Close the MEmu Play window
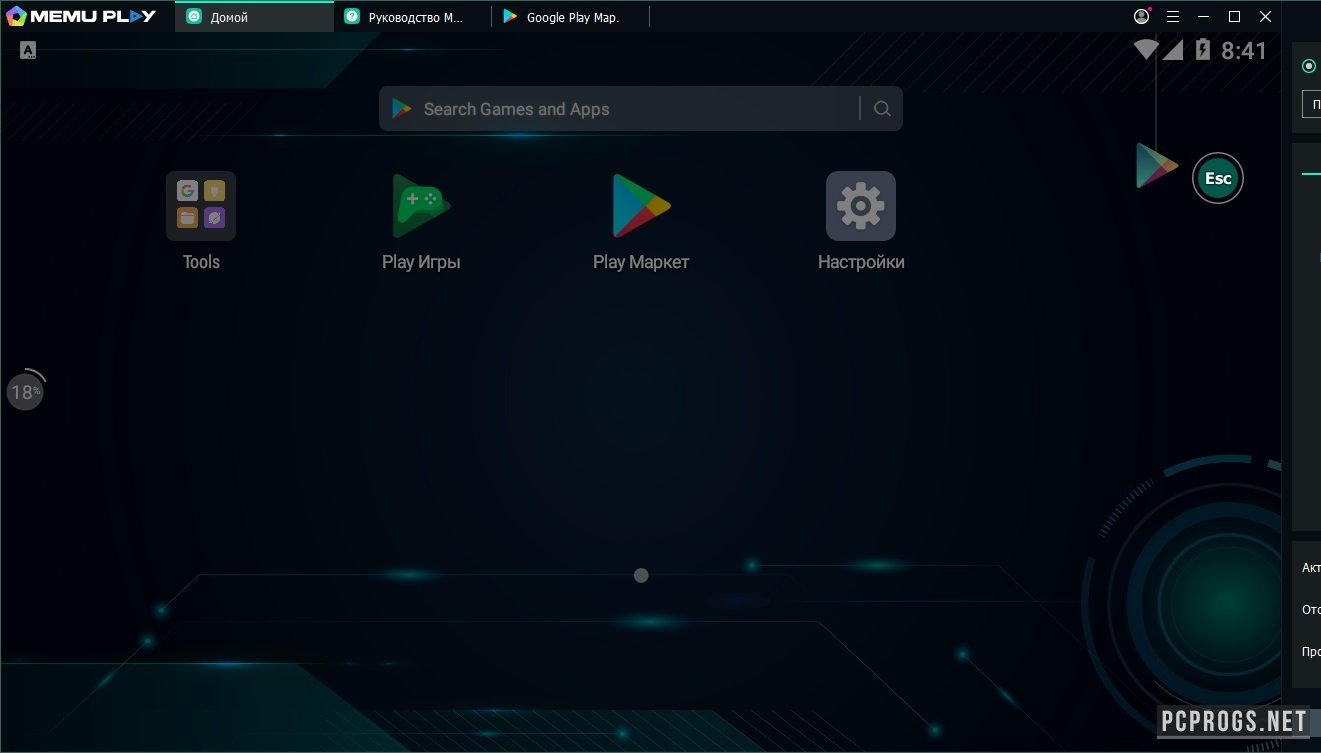 (x=1266, y=17)
